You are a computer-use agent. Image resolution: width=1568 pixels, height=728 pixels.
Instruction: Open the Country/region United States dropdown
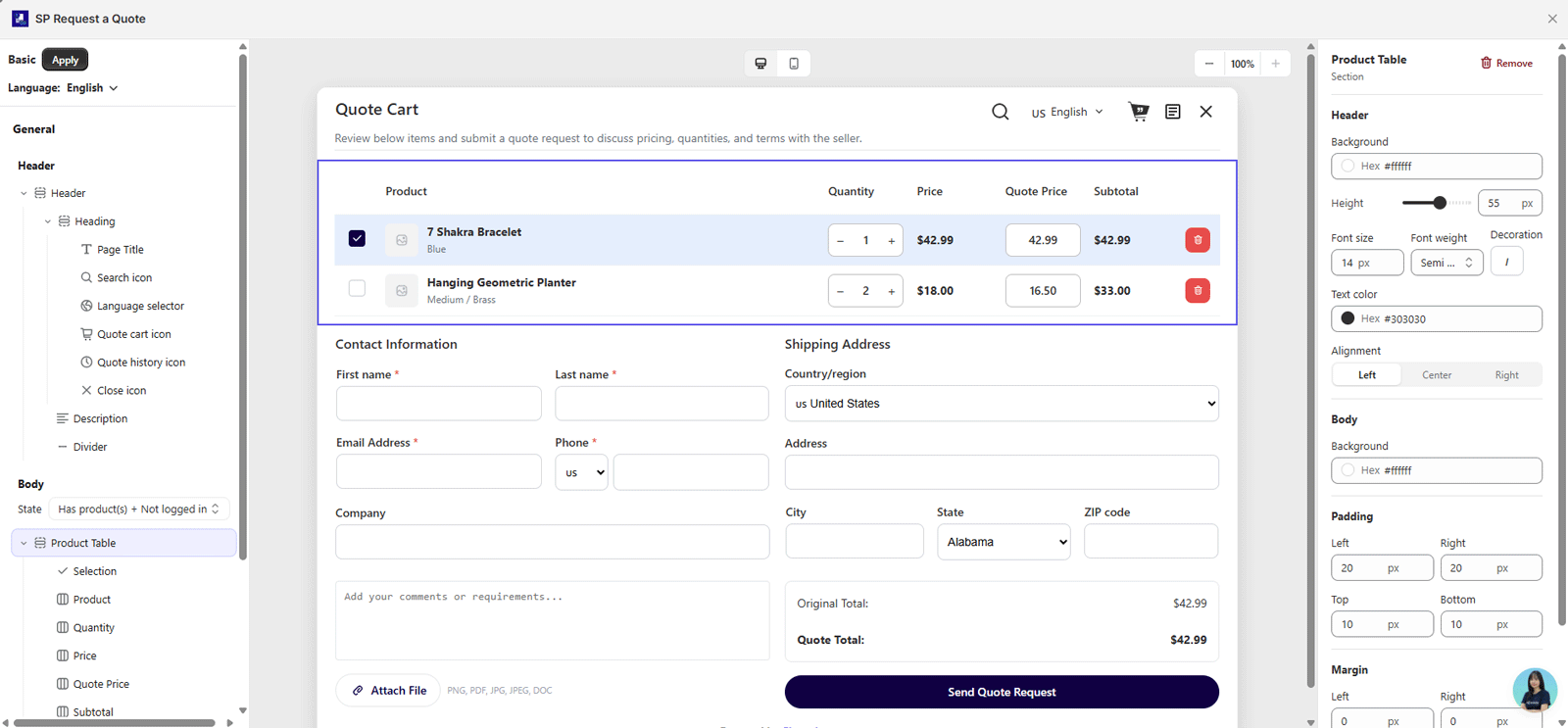(1002, 404)
